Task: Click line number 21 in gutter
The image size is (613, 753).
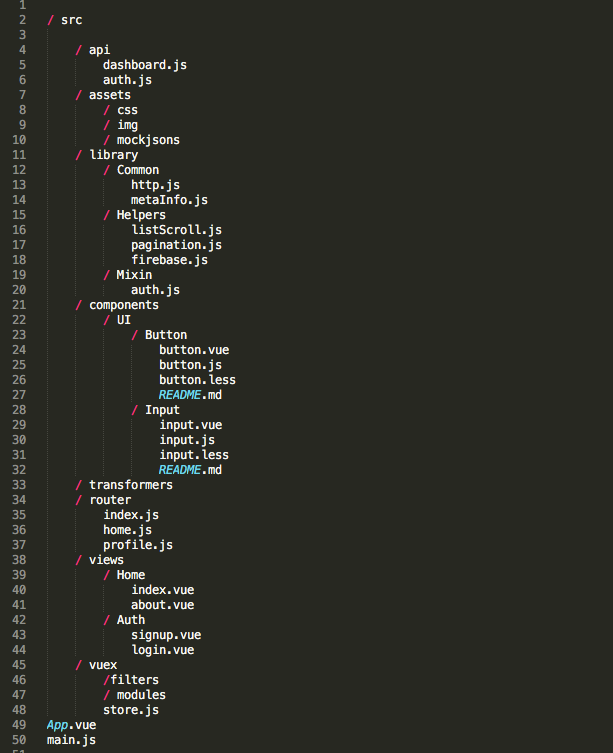Action: click(x=19, y=305)
